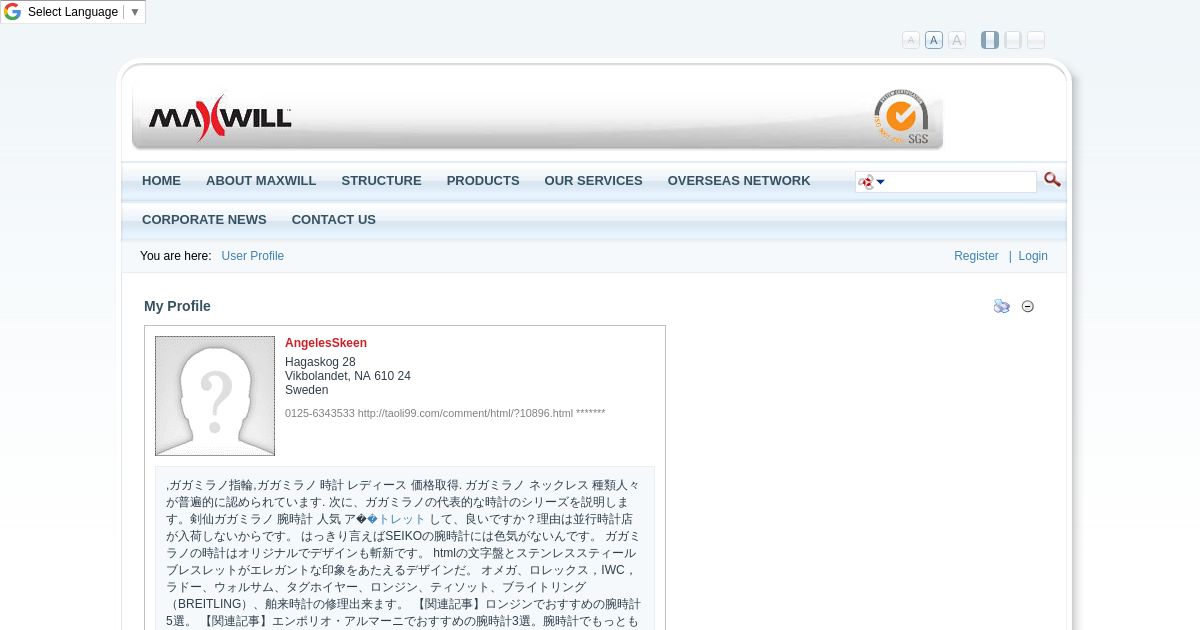
Task: Open the search scope selector dropdown
Action: 872,182
